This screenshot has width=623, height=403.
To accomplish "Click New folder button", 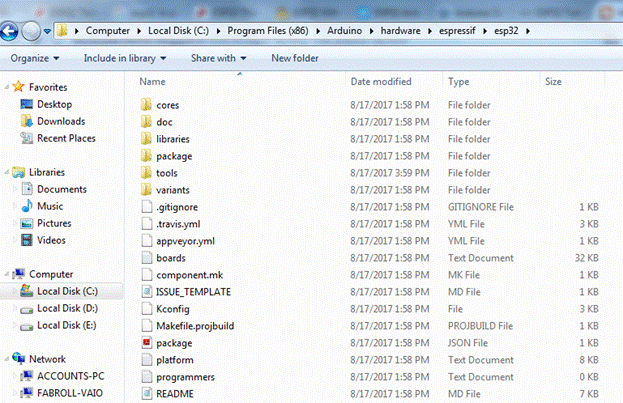I will tap(295, 58).
